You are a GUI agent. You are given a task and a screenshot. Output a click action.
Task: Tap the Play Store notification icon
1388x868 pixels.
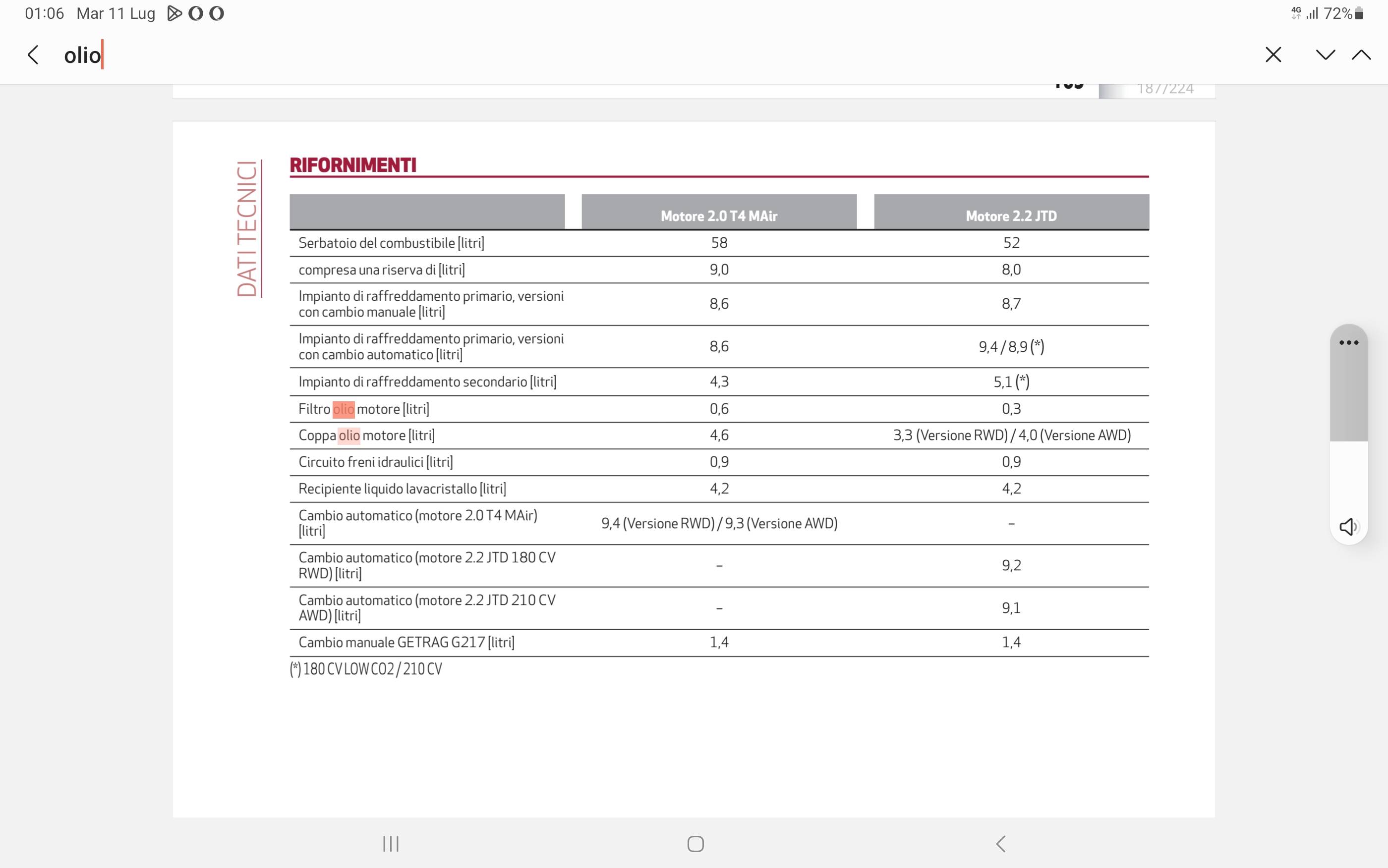(x=174, y=13)
